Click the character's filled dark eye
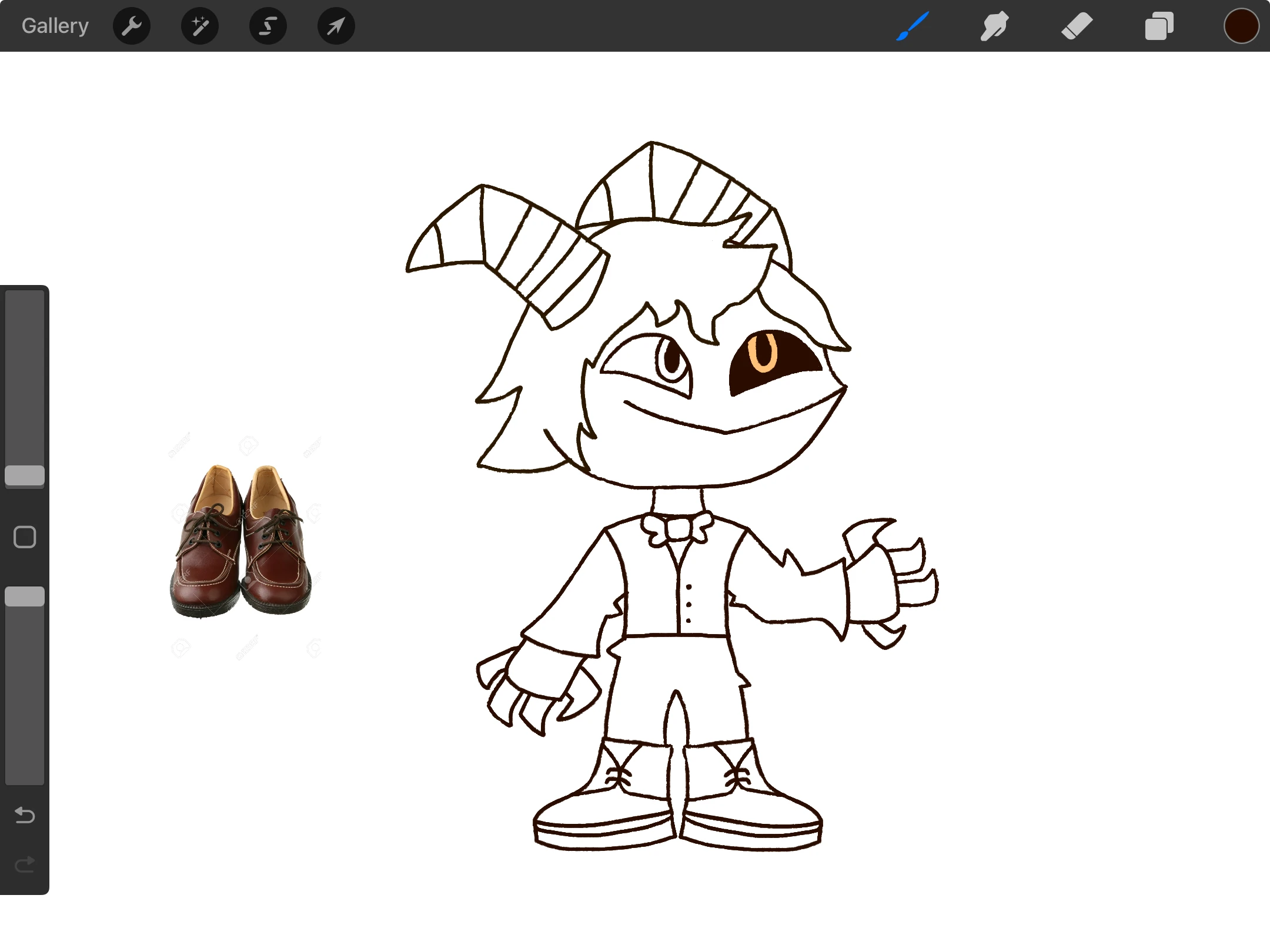Screen dimensions: 1270x952 click(788, 367)
